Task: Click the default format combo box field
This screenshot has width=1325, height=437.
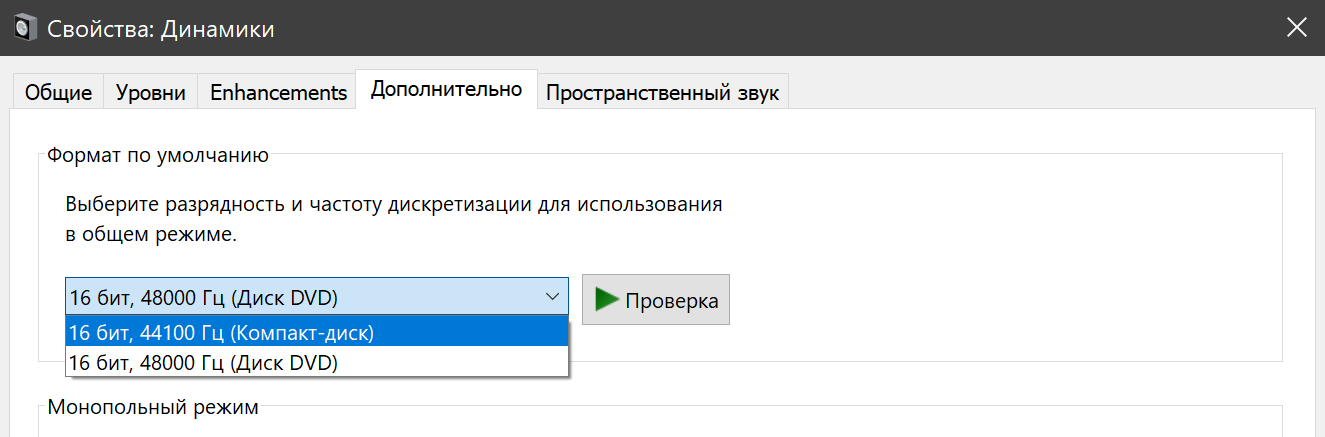Action: coord(300,298)
